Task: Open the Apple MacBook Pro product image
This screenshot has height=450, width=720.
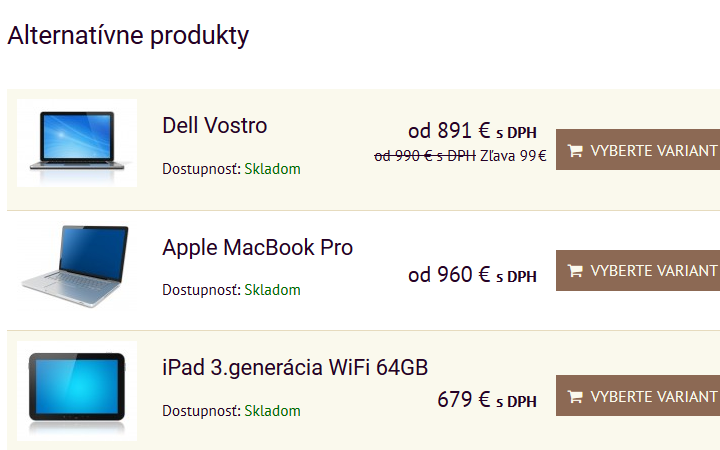Action: pos(77,267)
